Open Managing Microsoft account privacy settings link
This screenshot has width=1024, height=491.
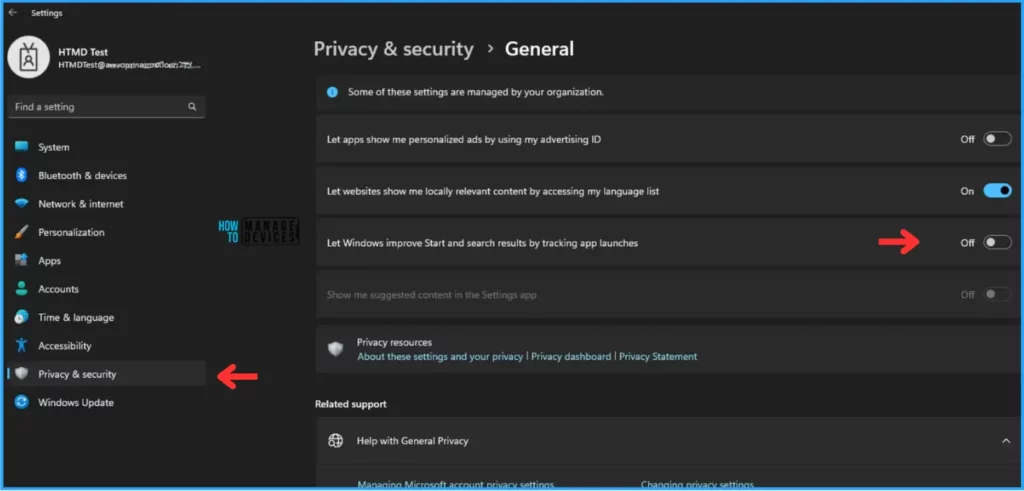pyautogui.click(x=456, y=484)
